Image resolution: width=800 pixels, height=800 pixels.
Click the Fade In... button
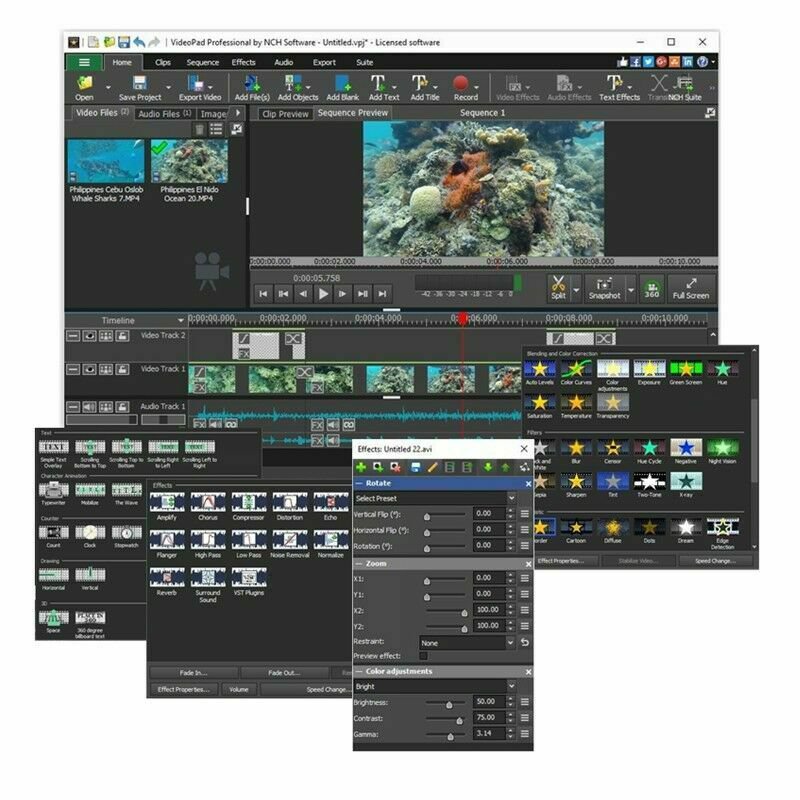click(x=193, y=672)
